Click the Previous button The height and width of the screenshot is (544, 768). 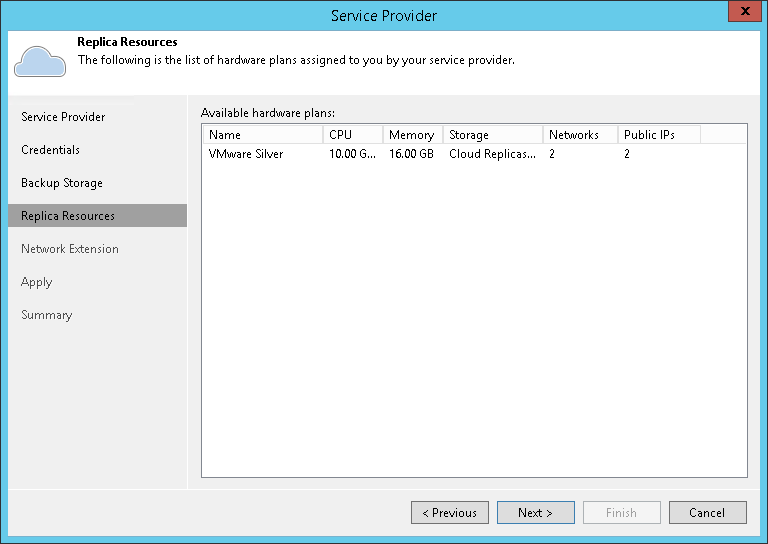449,513
